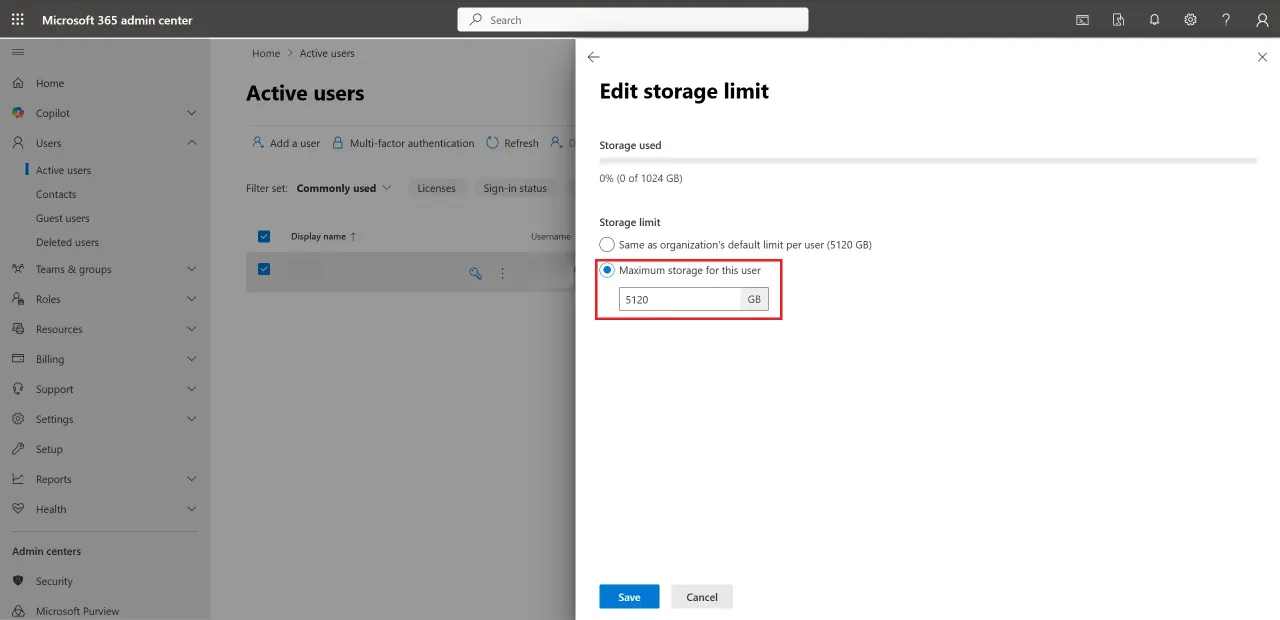Save the storage limit changes
This screenshot has width=1280, height=620.
pyautogui.click(x=629, y=597)
